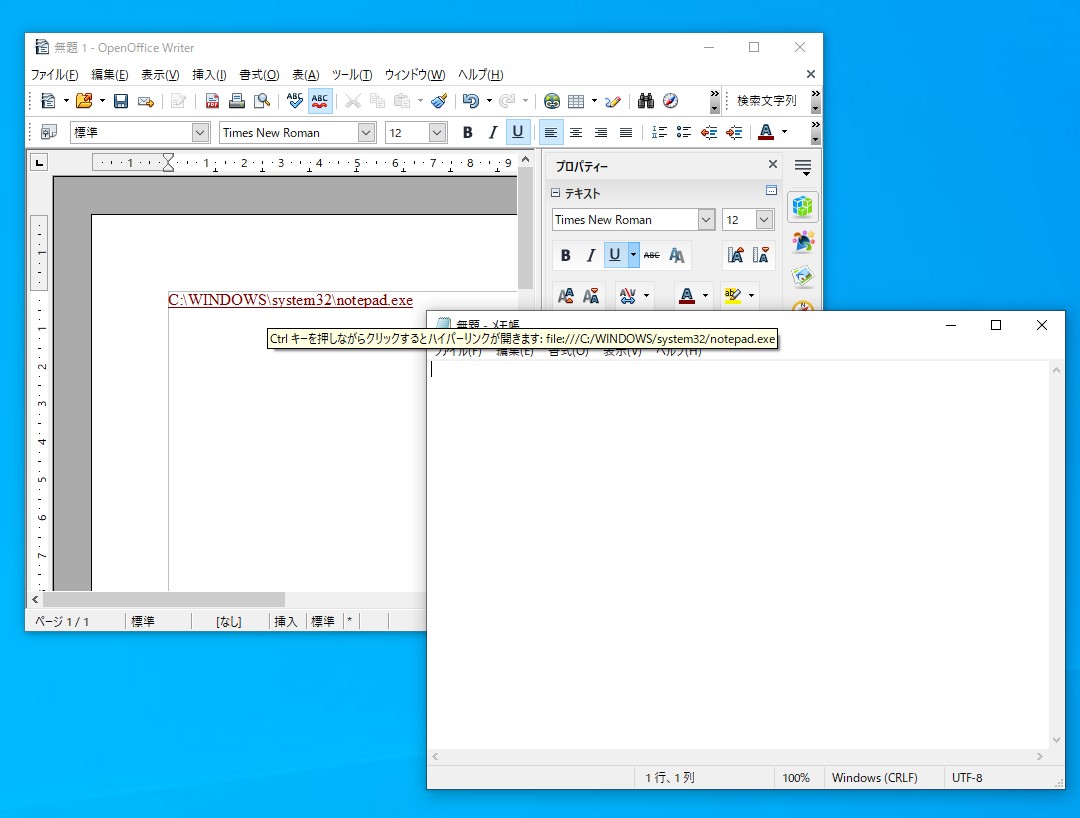1080x818 pixels.
Task: Click toolbar font color A swatch
Action: coord(766,132)
